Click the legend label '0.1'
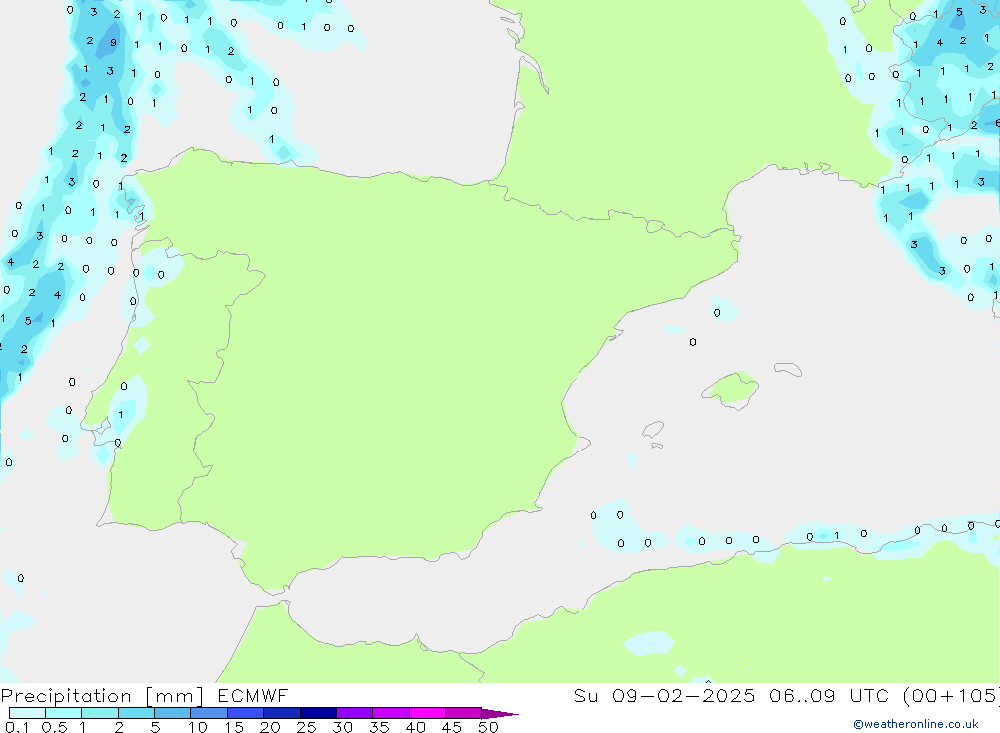Viewport: 1000px width, 733px height. (x=17, y=727)
